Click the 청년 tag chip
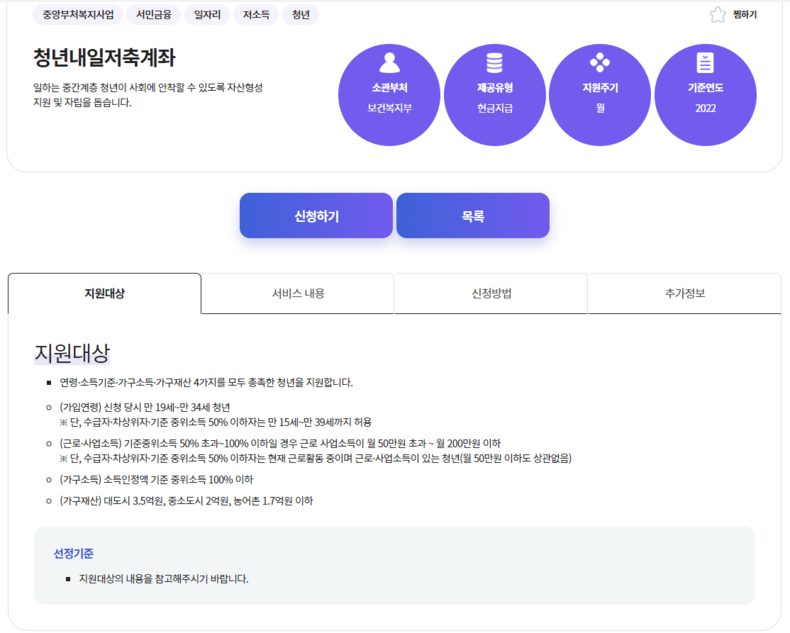790x633 pixels. coord(301,15)
